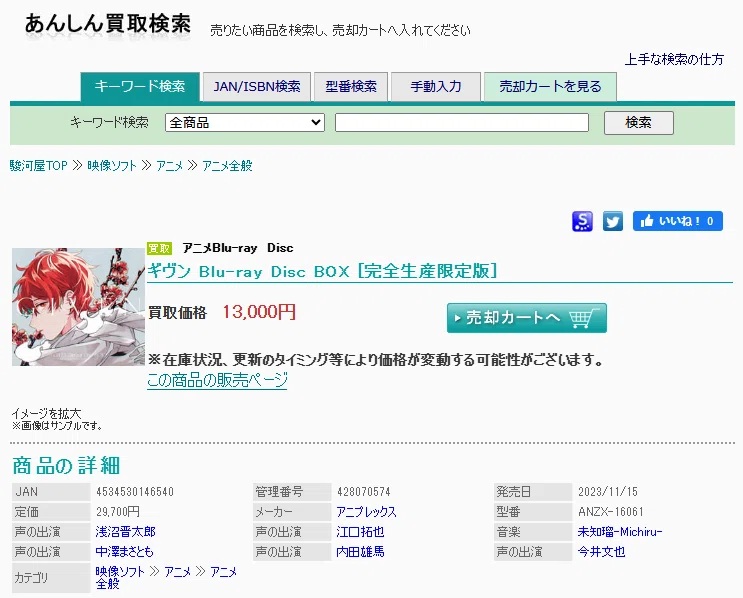Open the 上手な検索の仕方 help link

(674, 59)
